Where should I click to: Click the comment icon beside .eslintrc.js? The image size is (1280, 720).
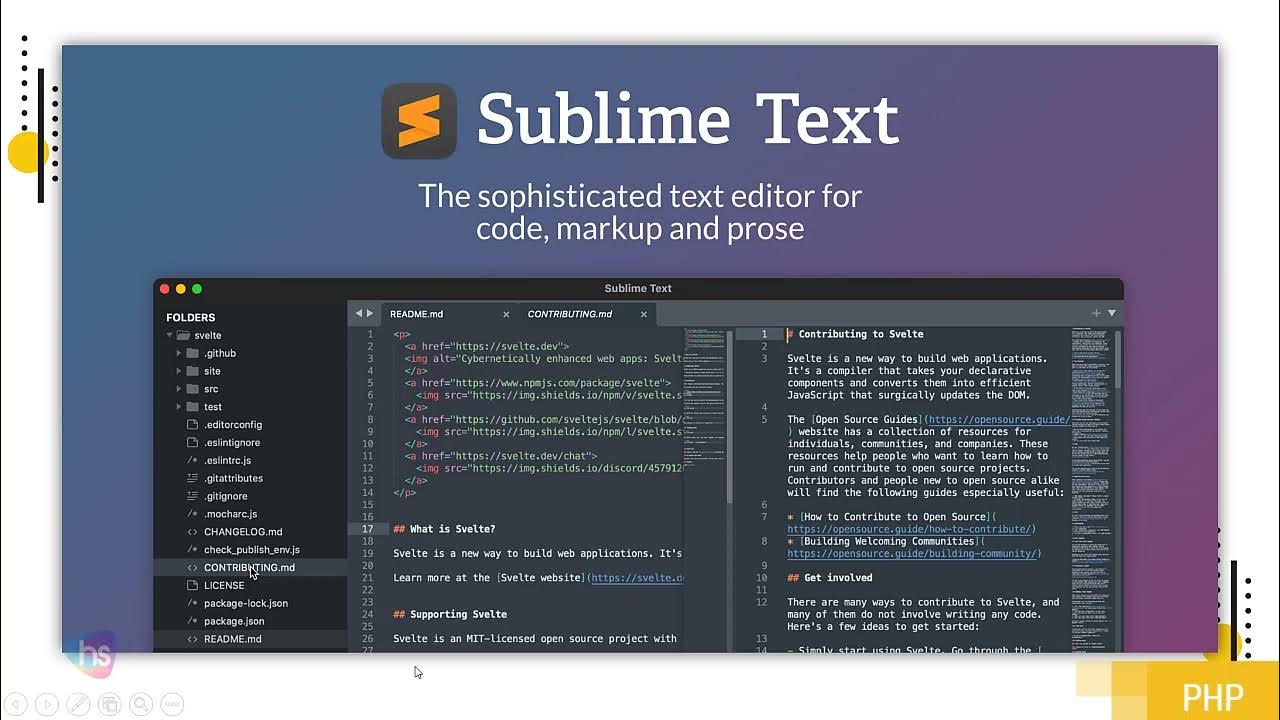pyautogui.click(x=193, y=460)
